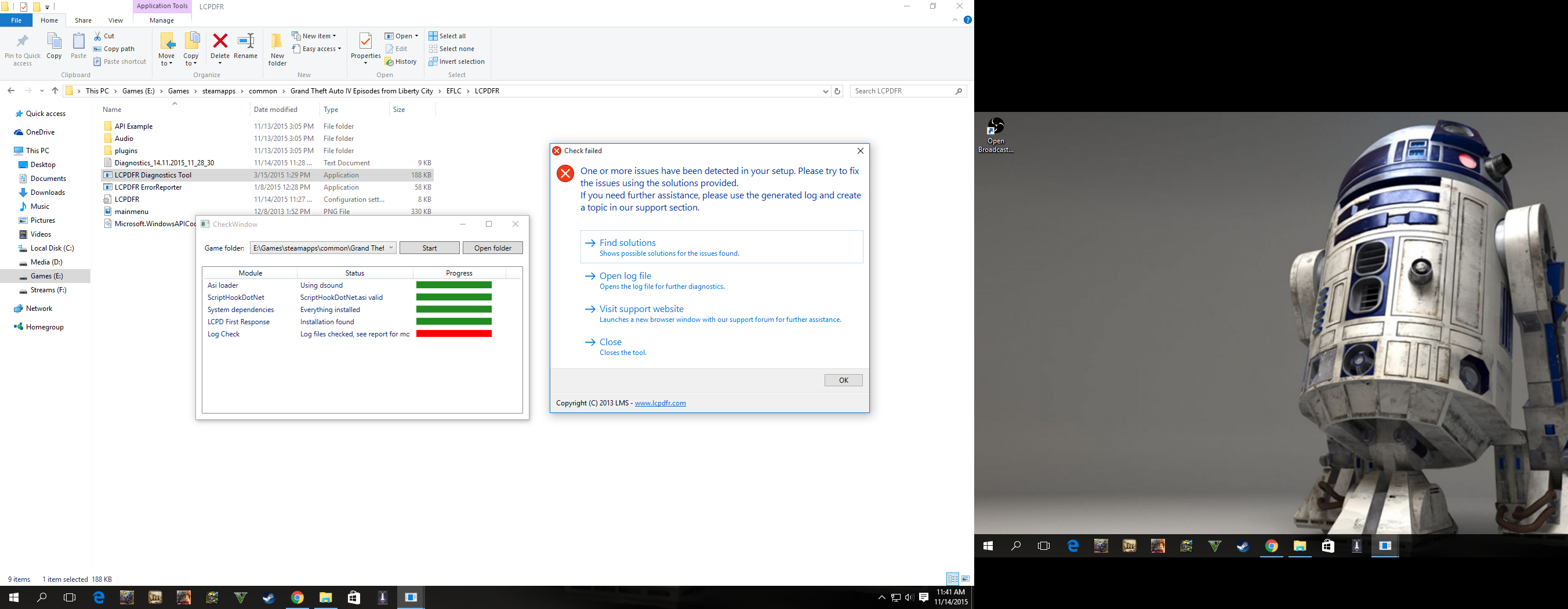Viewport: 1568px width, 609px height.
Task: Click Copy path in the ribbon
Action: (x=114, y=49)
